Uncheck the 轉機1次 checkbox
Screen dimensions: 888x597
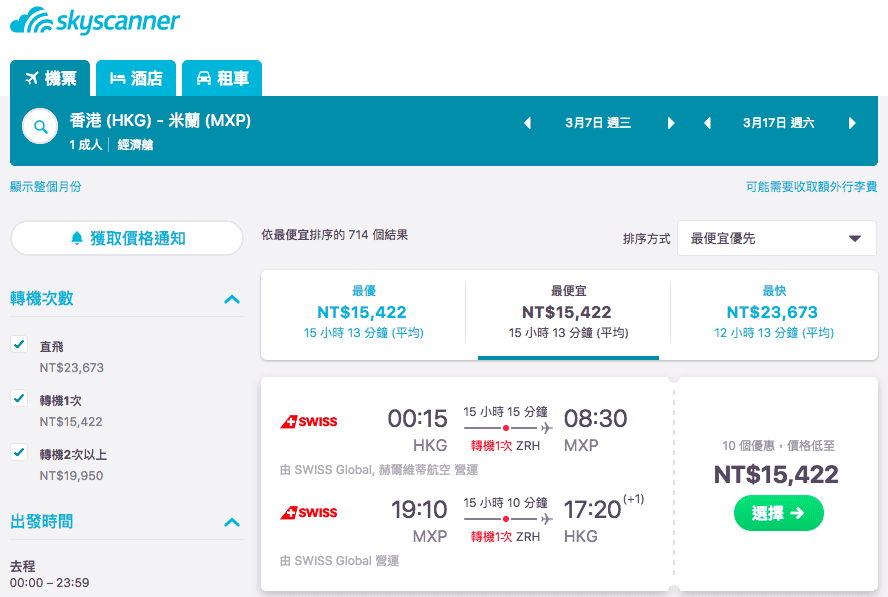(x=19, y=398)
